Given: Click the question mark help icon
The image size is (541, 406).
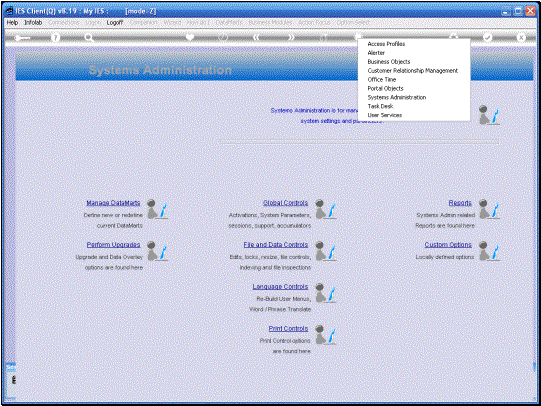Looking at the screenshot, I should [55, 38].
